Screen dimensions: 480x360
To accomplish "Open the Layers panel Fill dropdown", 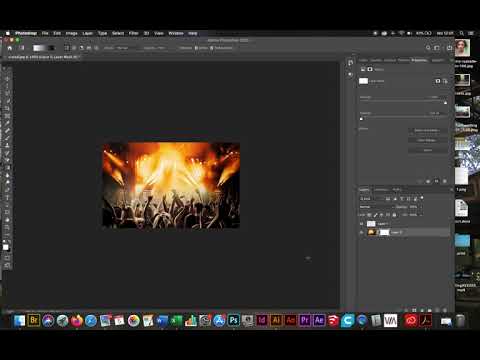I will [420, 215].
